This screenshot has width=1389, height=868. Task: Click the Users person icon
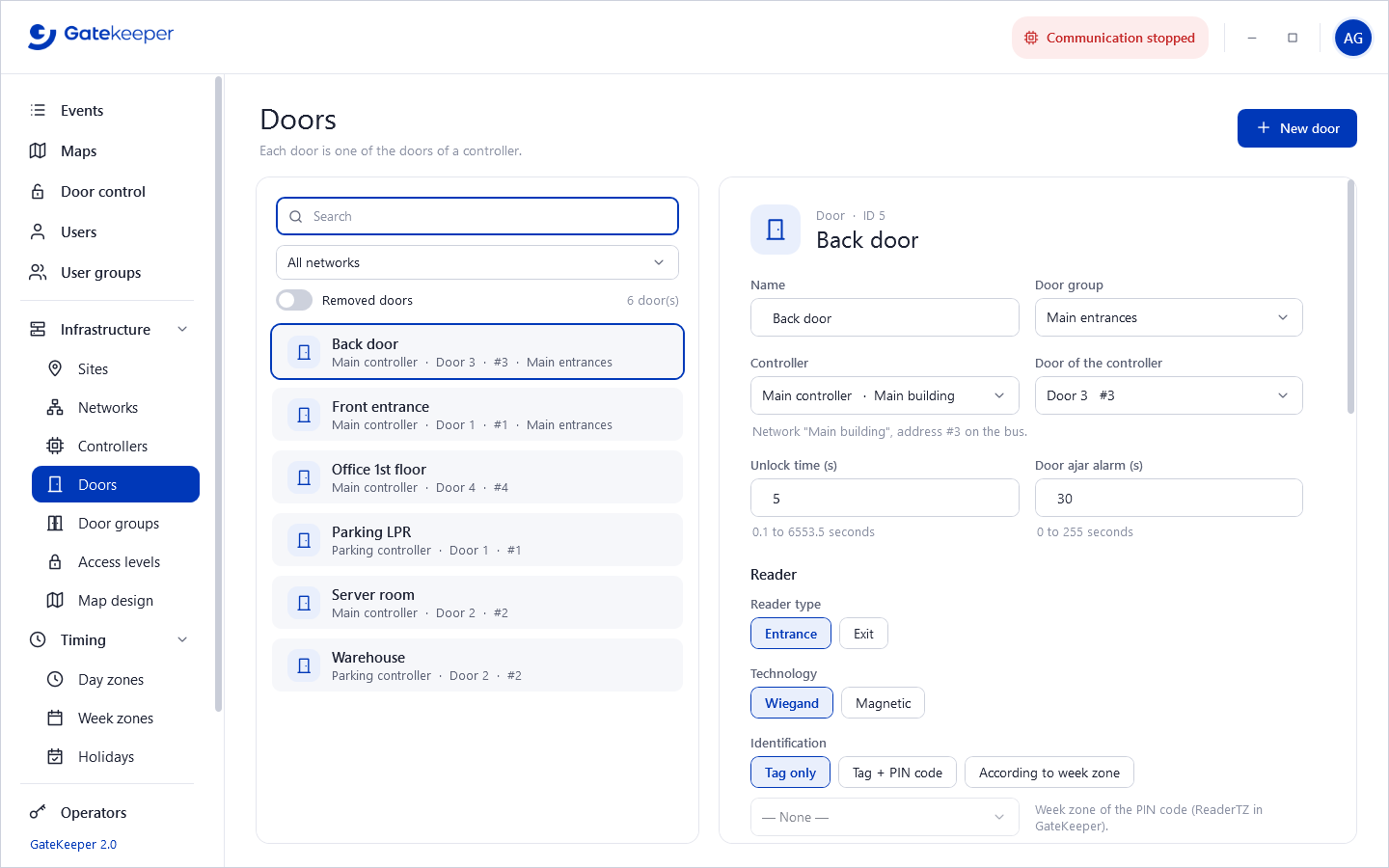tap(38, 231)
